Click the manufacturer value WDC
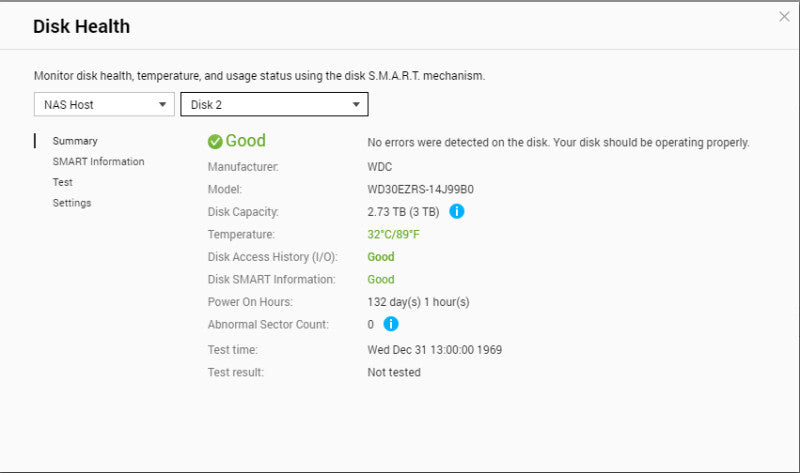 tap(380, 167)
